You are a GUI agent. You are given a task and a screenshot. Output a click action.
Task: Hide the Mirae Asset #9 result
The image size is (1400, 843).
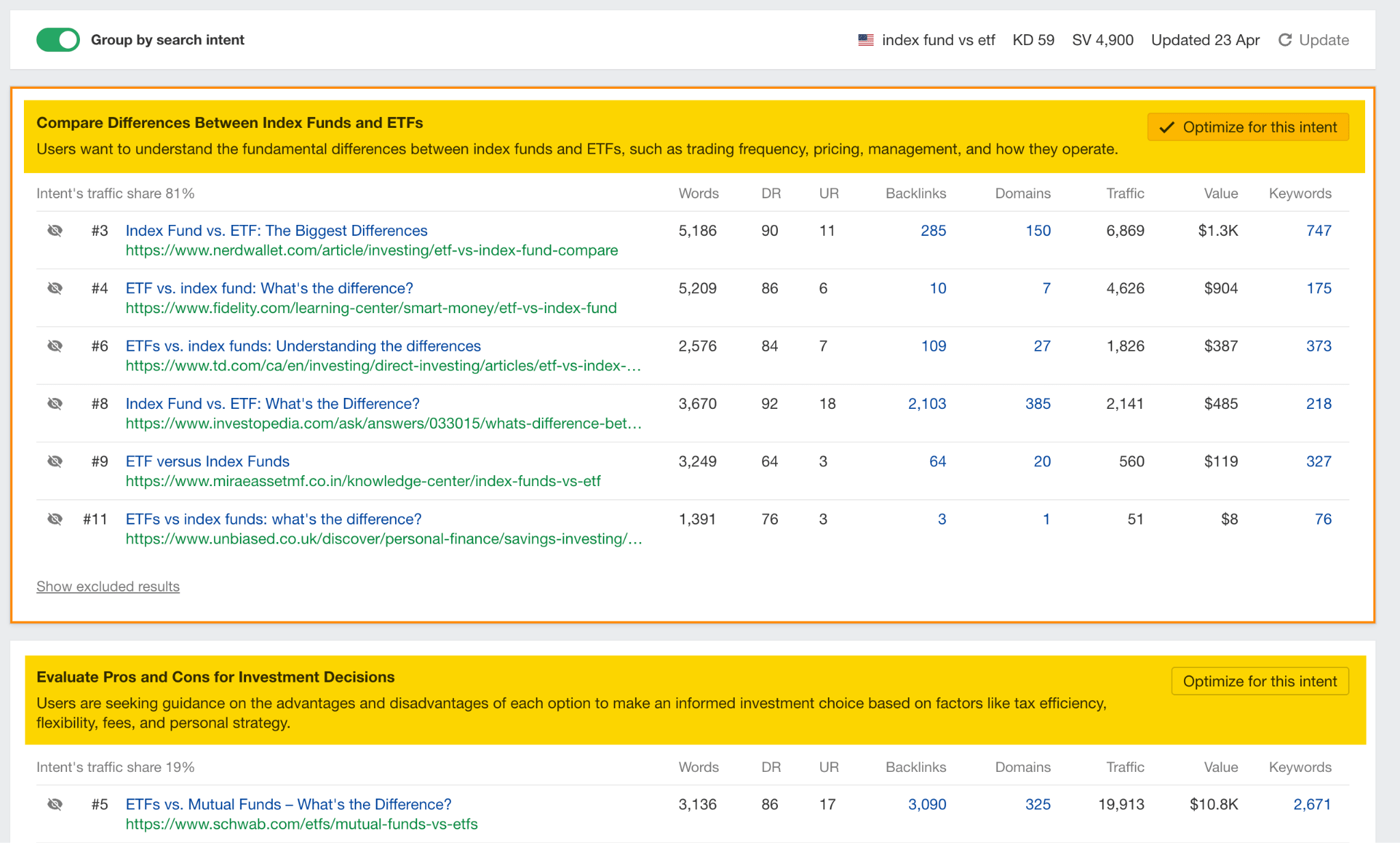pos(55,461)
